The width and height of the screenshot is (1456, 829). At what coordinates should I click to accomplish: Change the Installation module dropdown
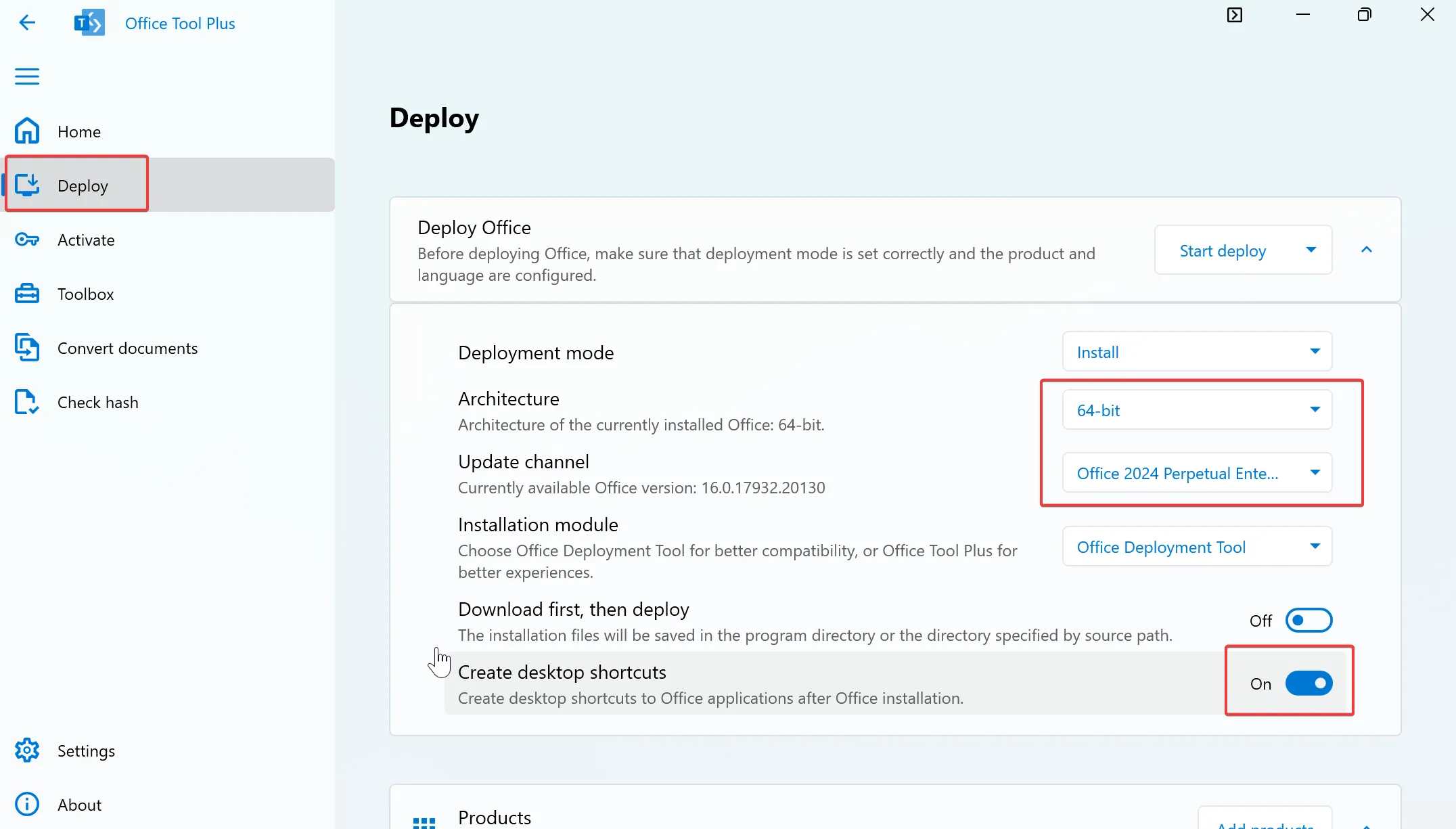pos(1196,547)
